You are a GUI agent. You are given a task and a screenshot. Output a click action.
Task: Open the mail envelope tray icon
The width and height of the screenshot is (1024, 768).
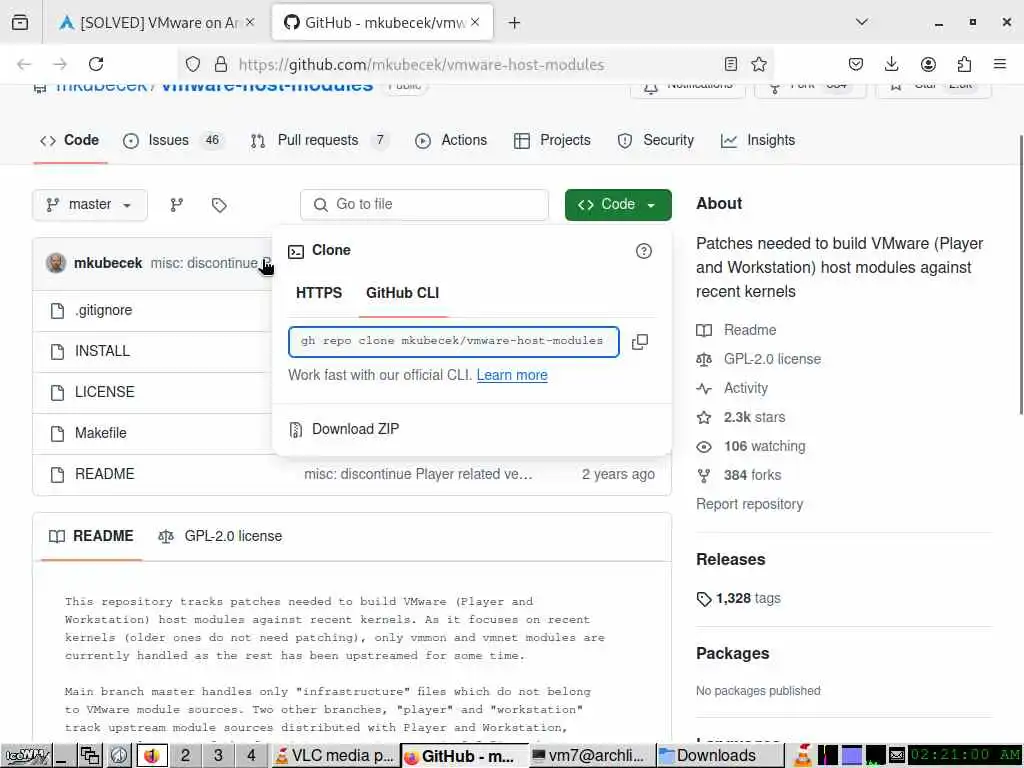[x=897, y=756]
